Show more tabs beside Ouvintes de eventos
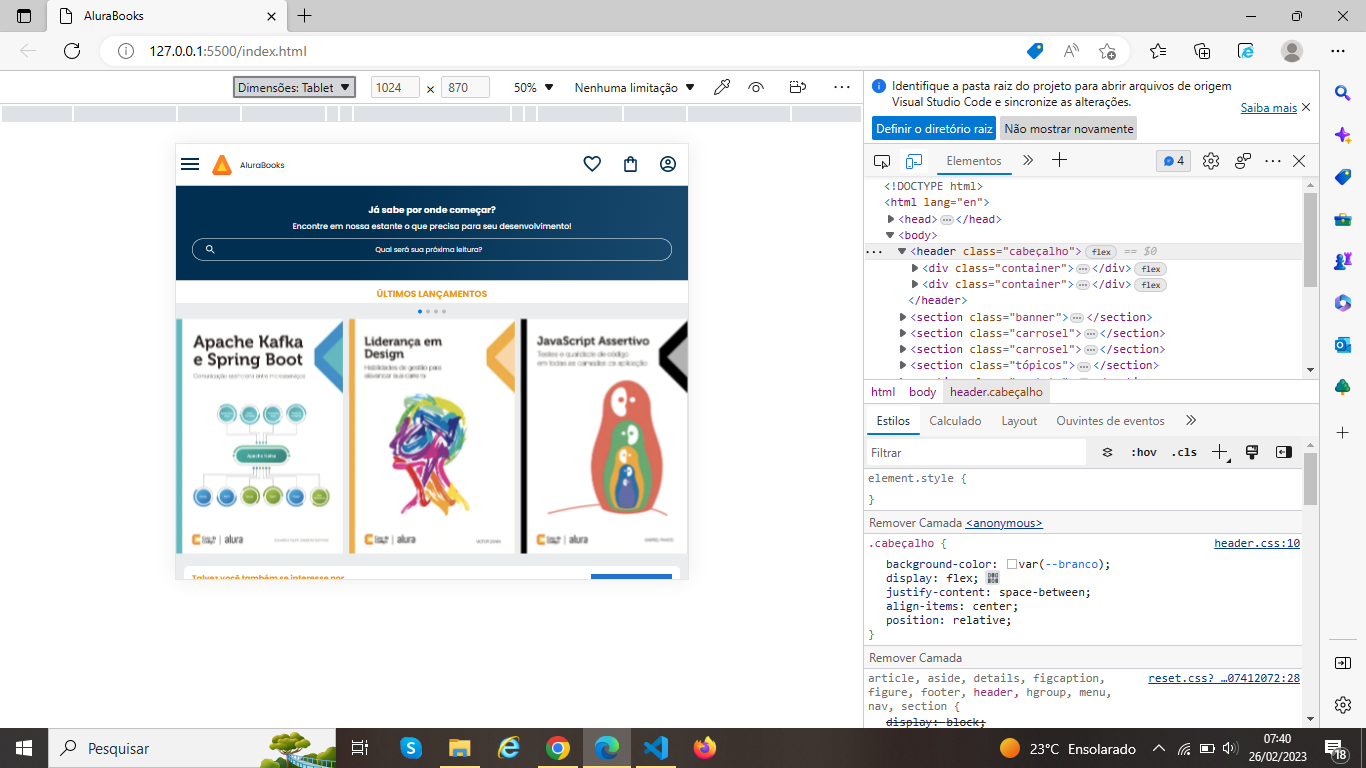The image size is (1366, 768). (x=1190, y=421)
